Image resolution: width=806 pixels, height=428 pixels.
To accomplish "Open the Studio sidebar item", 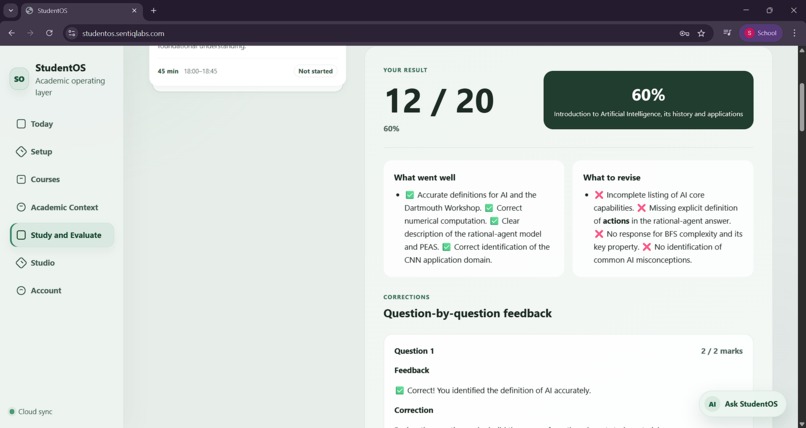I will (62, 263).
